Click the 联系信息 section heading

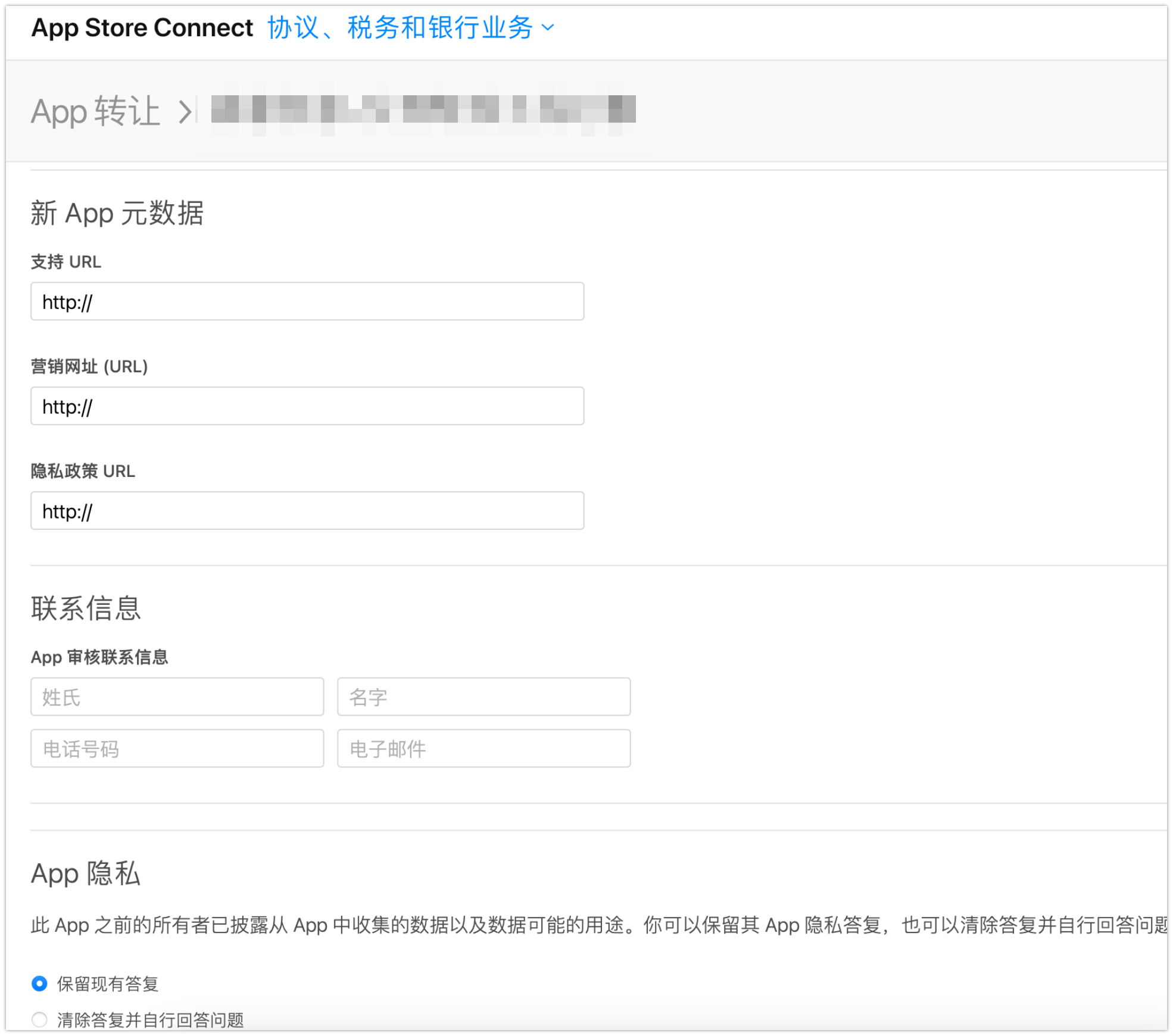pyautogui.click(x=86, y=609)
